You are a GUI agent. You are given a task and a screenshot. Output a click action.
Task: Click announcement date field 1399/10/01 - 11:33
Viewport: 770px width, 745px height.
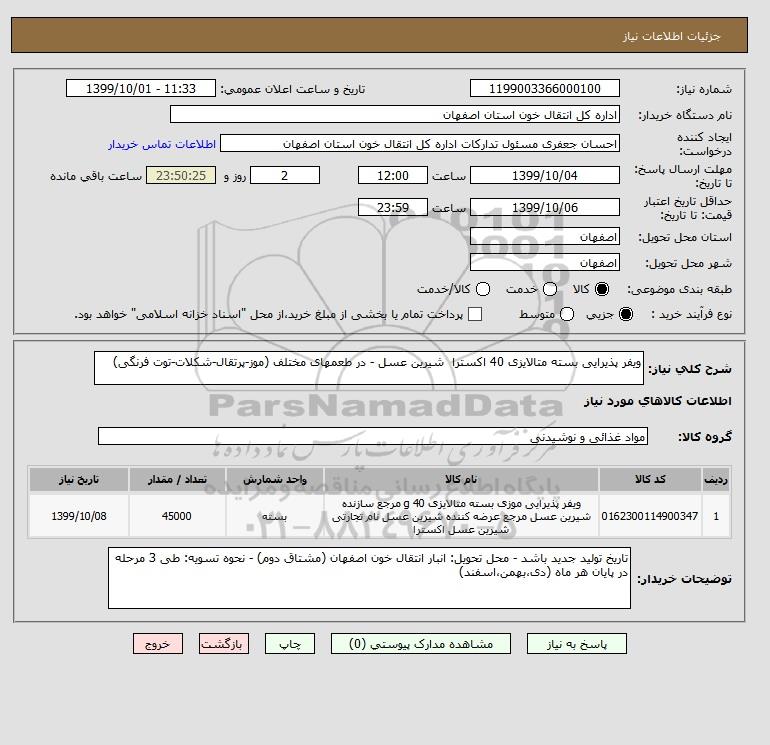click(141, 88)
